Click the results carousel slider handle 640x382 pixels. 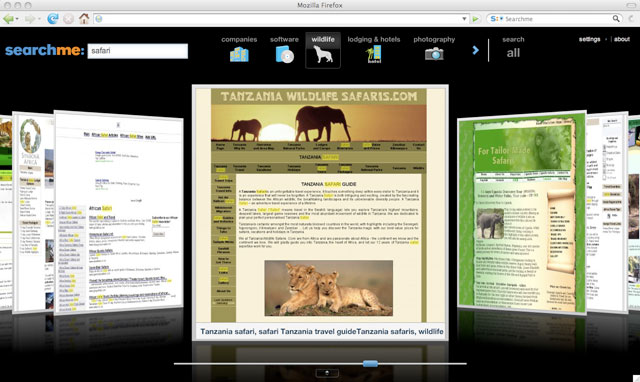point(370,364)
